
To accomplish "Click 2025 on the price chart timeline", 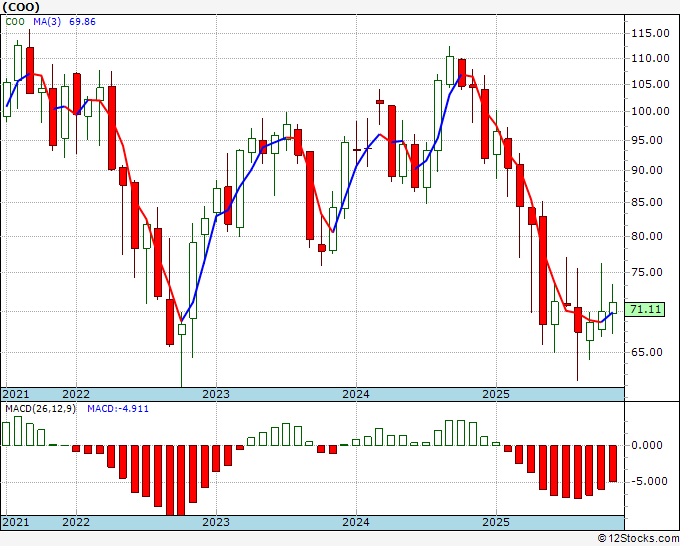I will click(x=496, y=394).
